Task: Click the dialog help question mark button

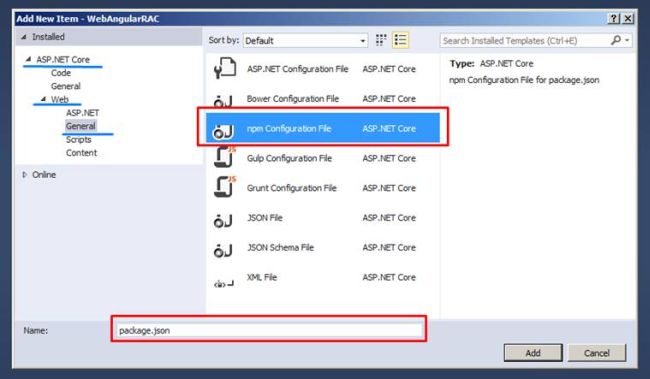Action: tap(614, 18)
